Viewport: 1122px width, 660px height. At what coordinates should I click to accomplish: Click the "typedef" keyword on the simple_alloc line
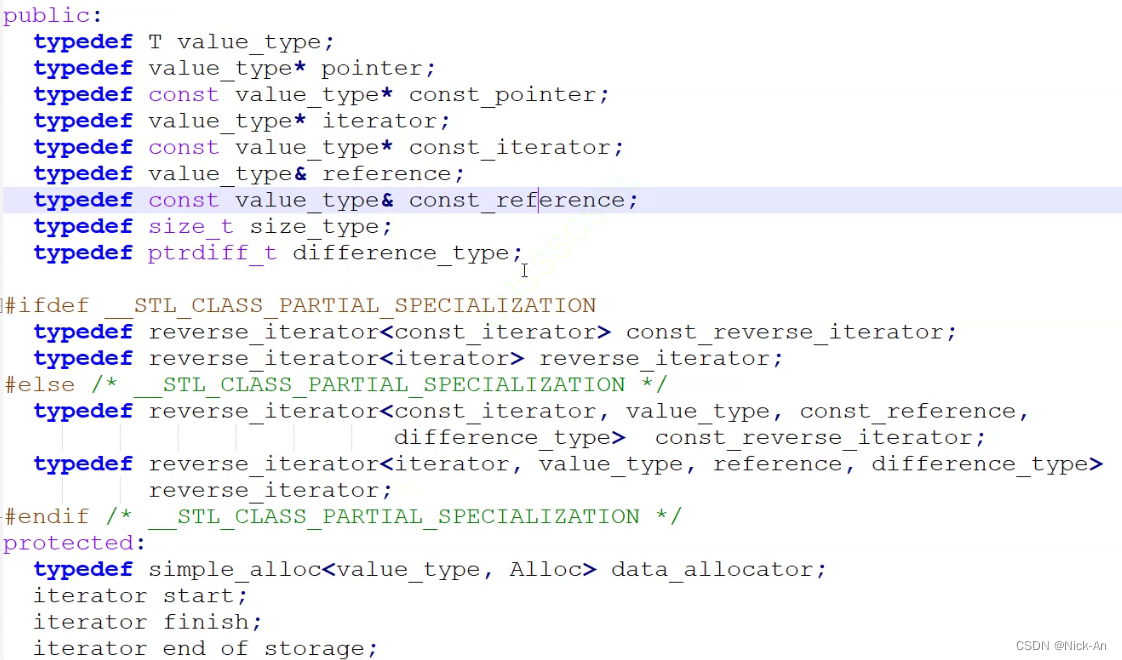point(83,570)
